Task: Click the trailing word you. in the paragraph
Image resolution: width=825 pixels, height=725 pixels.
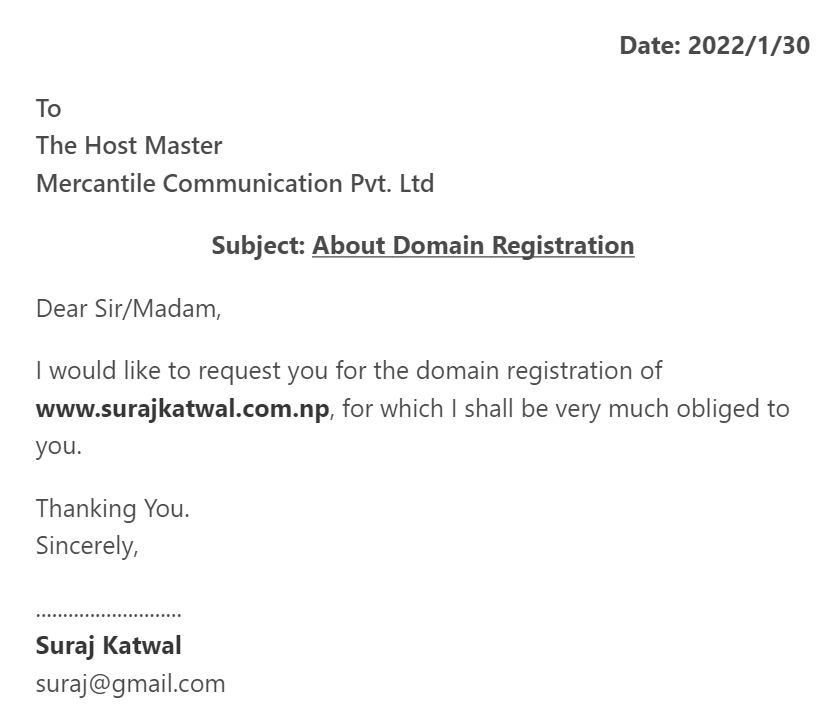Action: pyautogui.click(x=59, y=447)
